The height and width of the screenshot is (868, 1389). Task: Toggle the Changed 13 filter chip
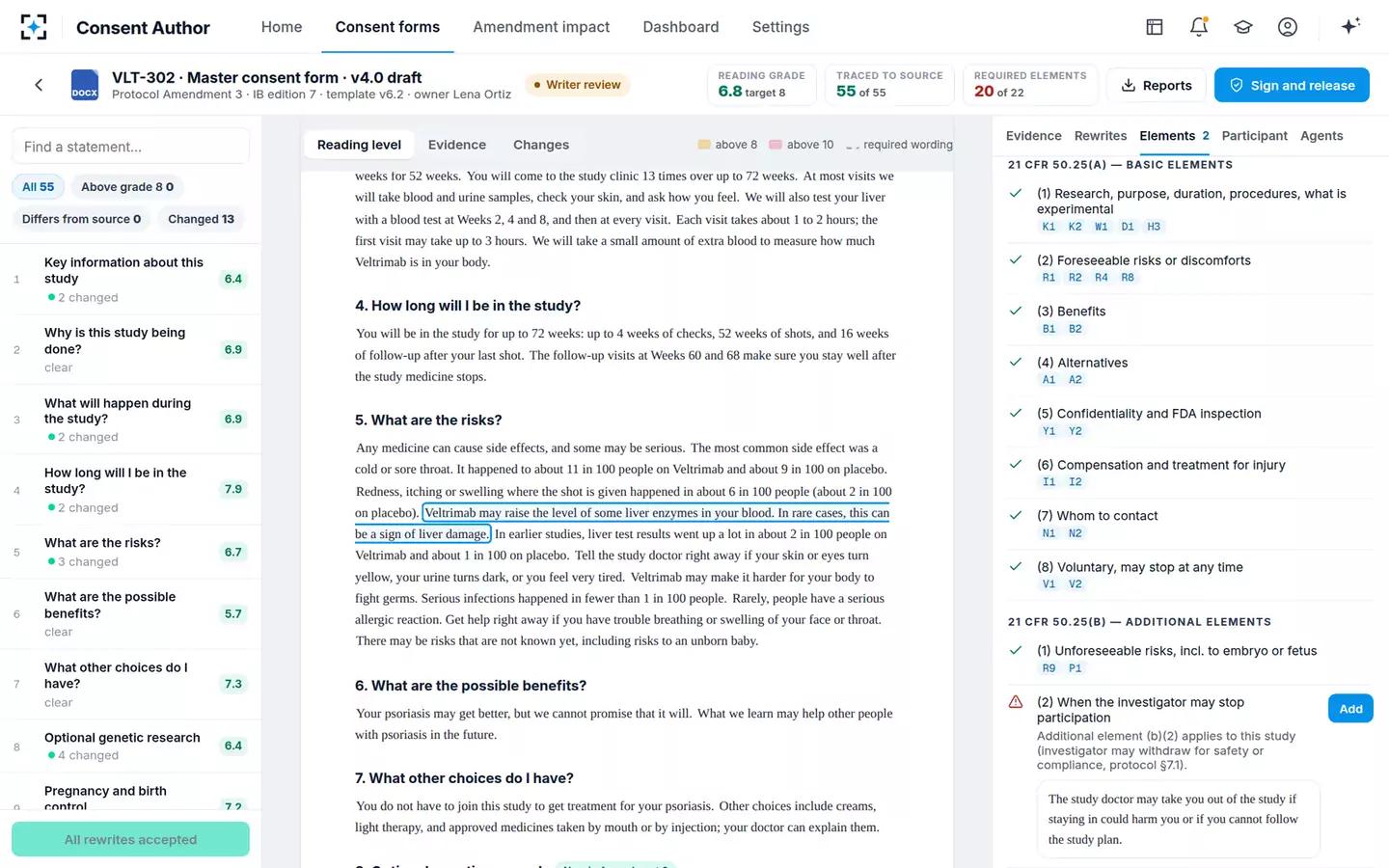tap(201, 219)
